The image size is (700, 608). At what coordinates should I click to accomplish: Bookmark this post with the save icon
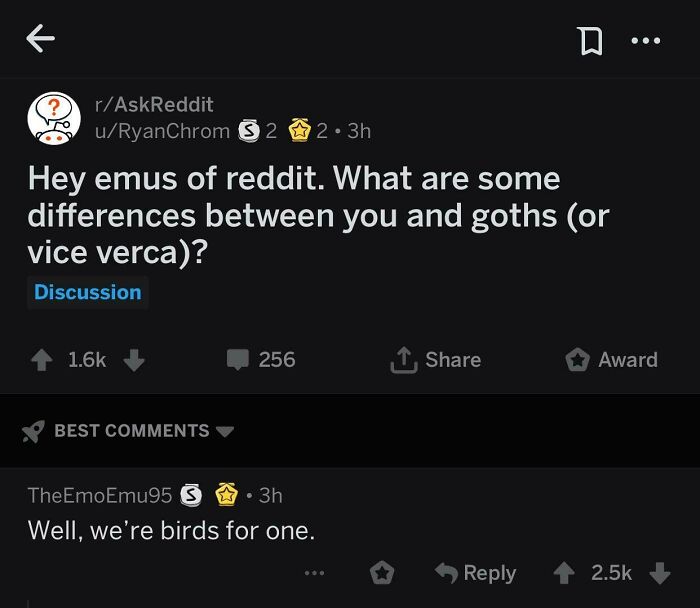[x=591, y=41]
